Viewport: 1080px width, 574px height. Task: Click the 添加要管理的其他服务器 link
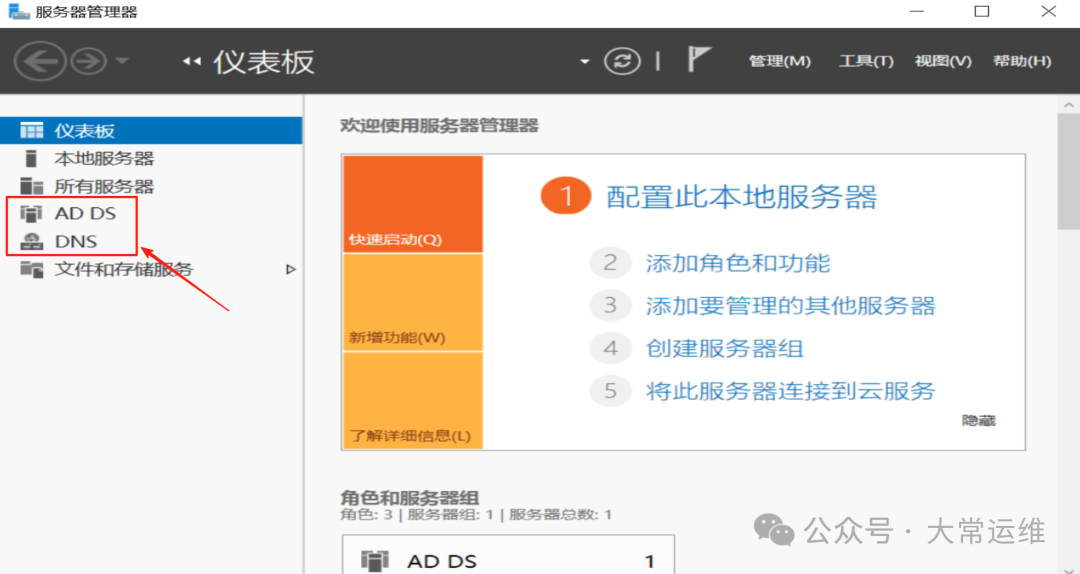(x=790, y=306)
